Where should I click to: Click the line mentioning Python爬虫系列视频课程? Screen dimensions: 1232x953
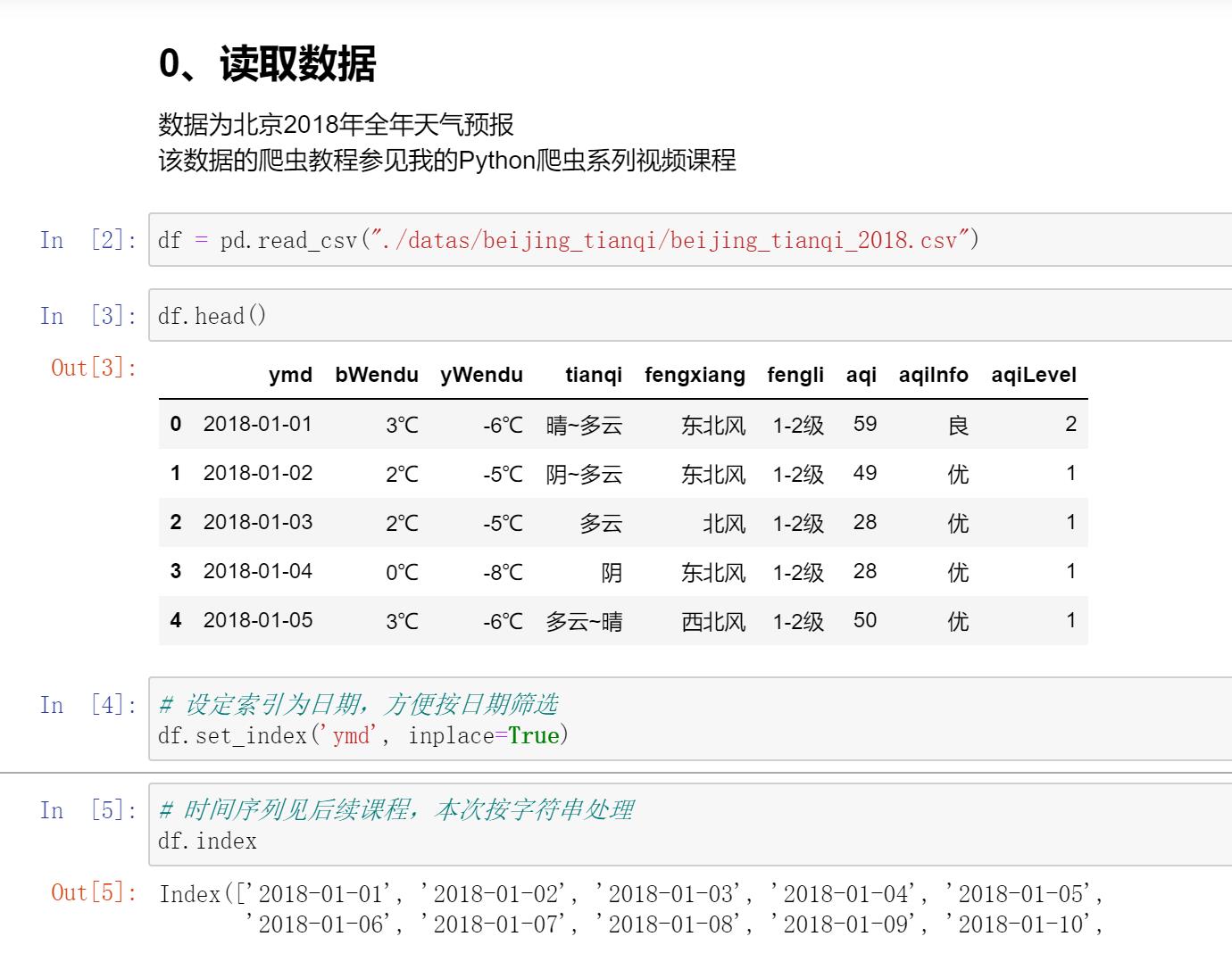[x=447, y=161]
